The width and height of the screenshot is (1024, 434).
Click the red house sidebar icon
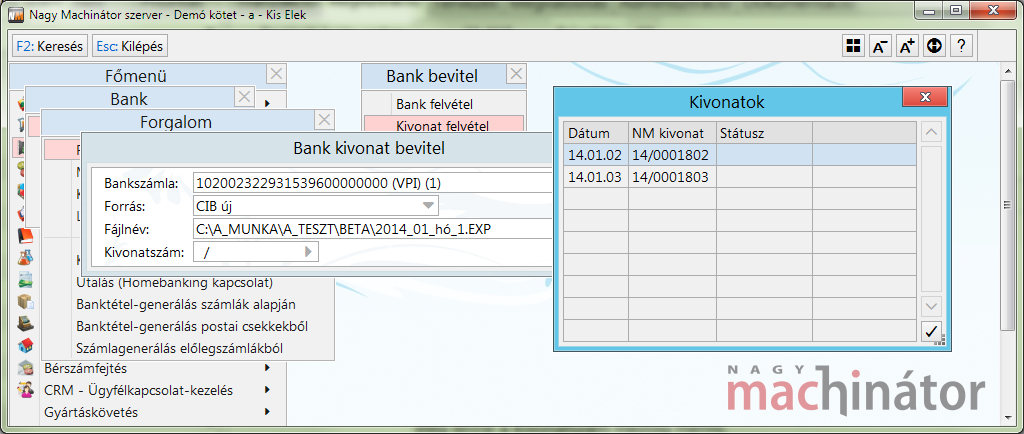coord(25,345)
